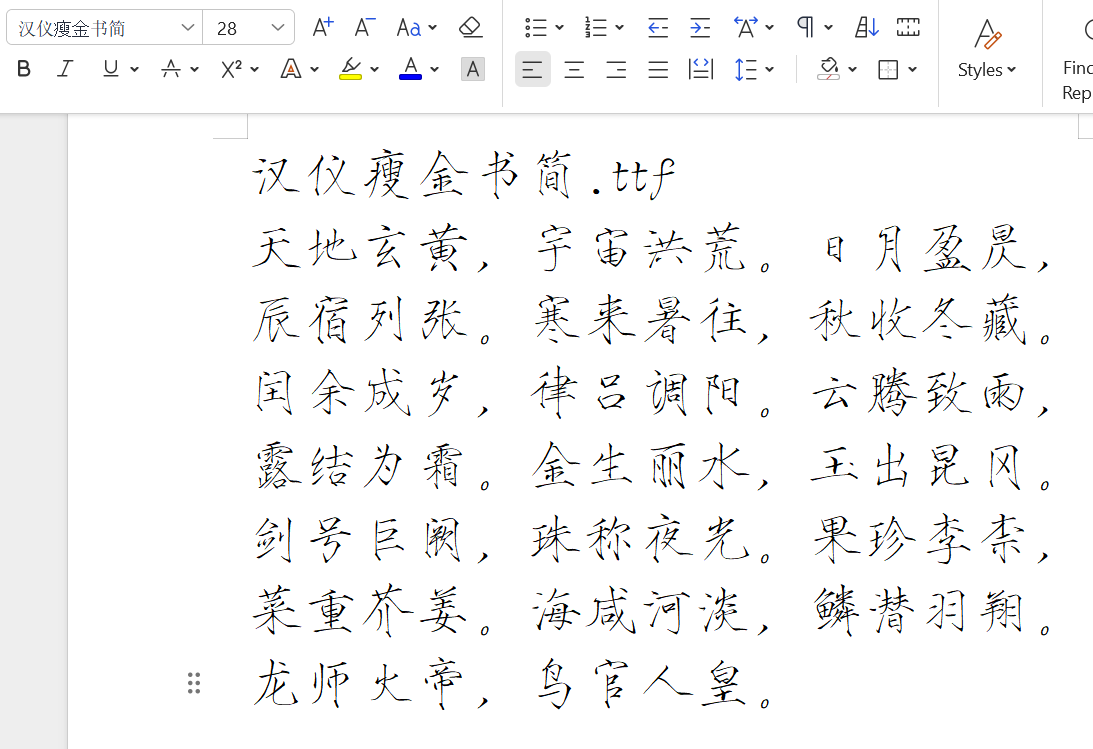Toggle bold formatting with the B icon
This screenshot has height=749, width=1093.
23,68
